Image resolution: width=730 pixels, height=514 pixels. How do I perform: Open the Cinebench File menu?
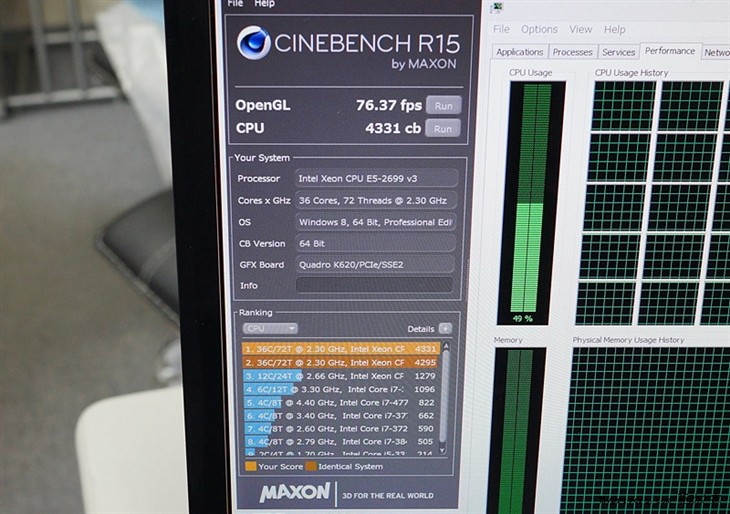(235, 3)
